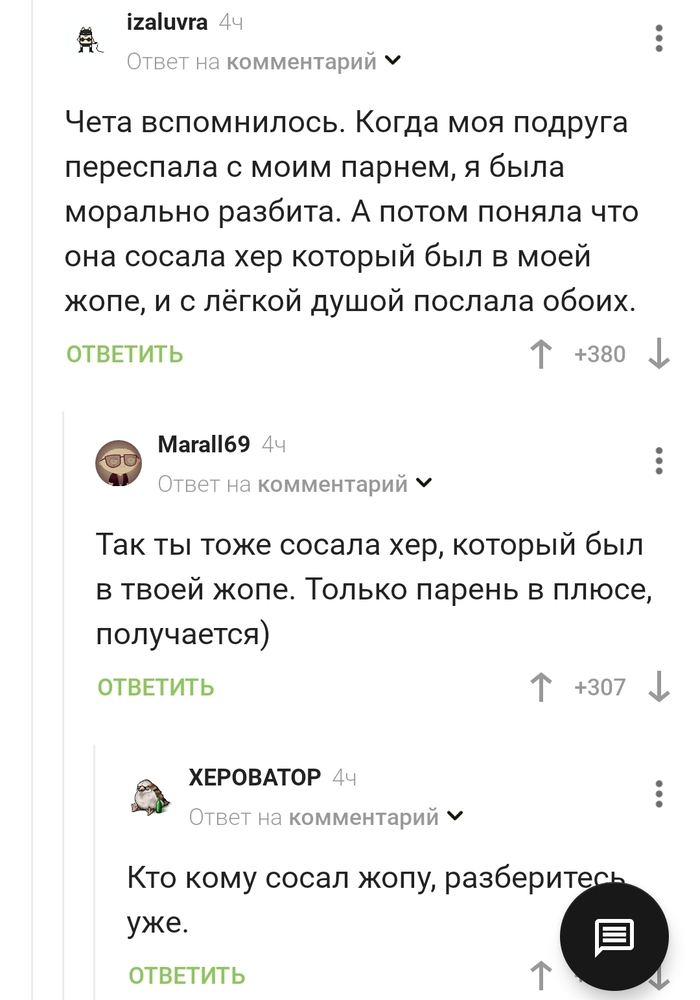Screen dimensions: 700x1000
Task: Click ОТВЕТИТЬ on izaluvra's comment
Action: 123,353
